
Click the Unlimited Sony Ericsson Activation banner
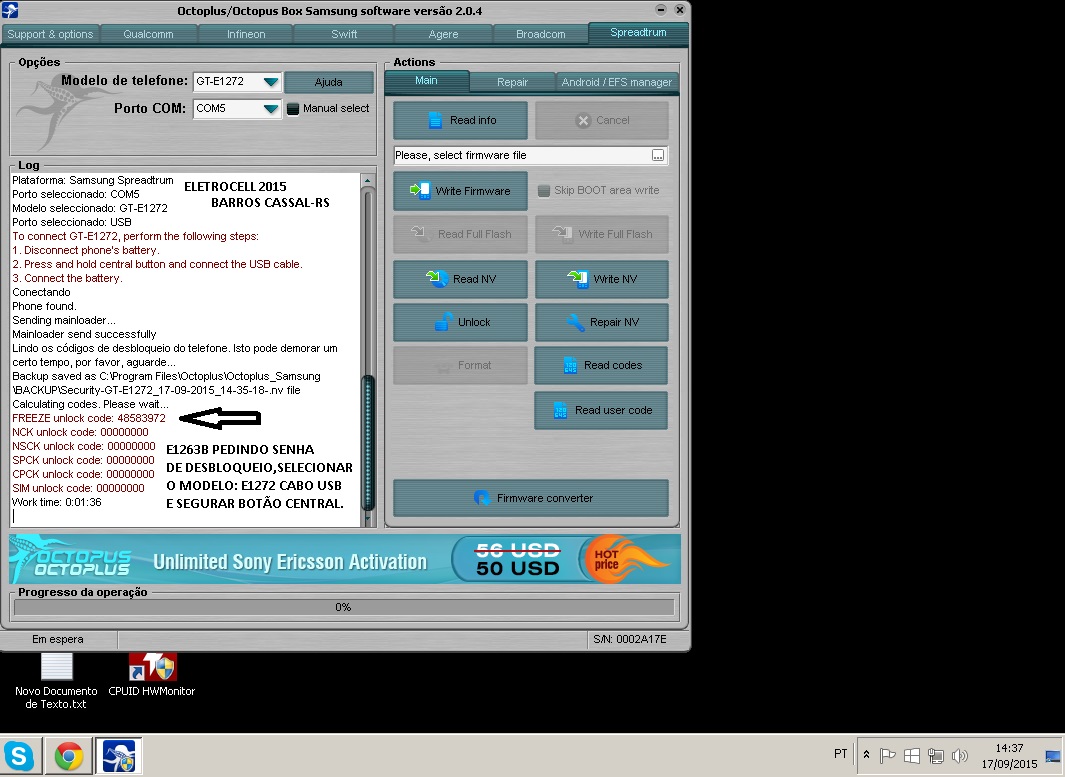345,560
